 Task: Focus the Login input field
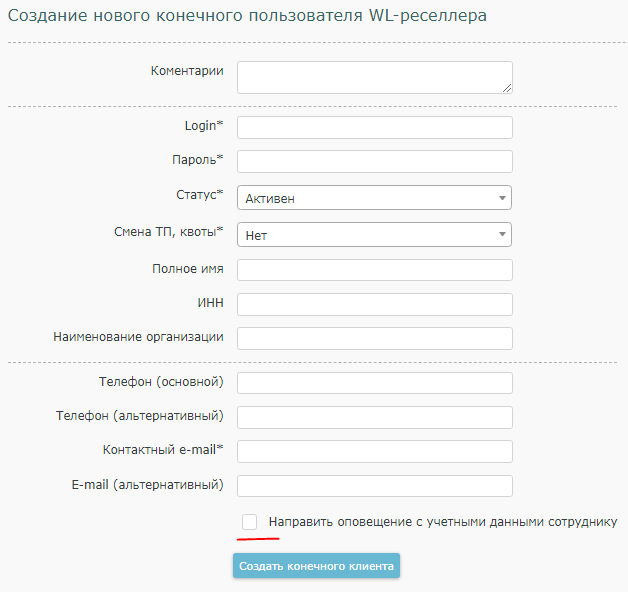[x=374, y=127]
